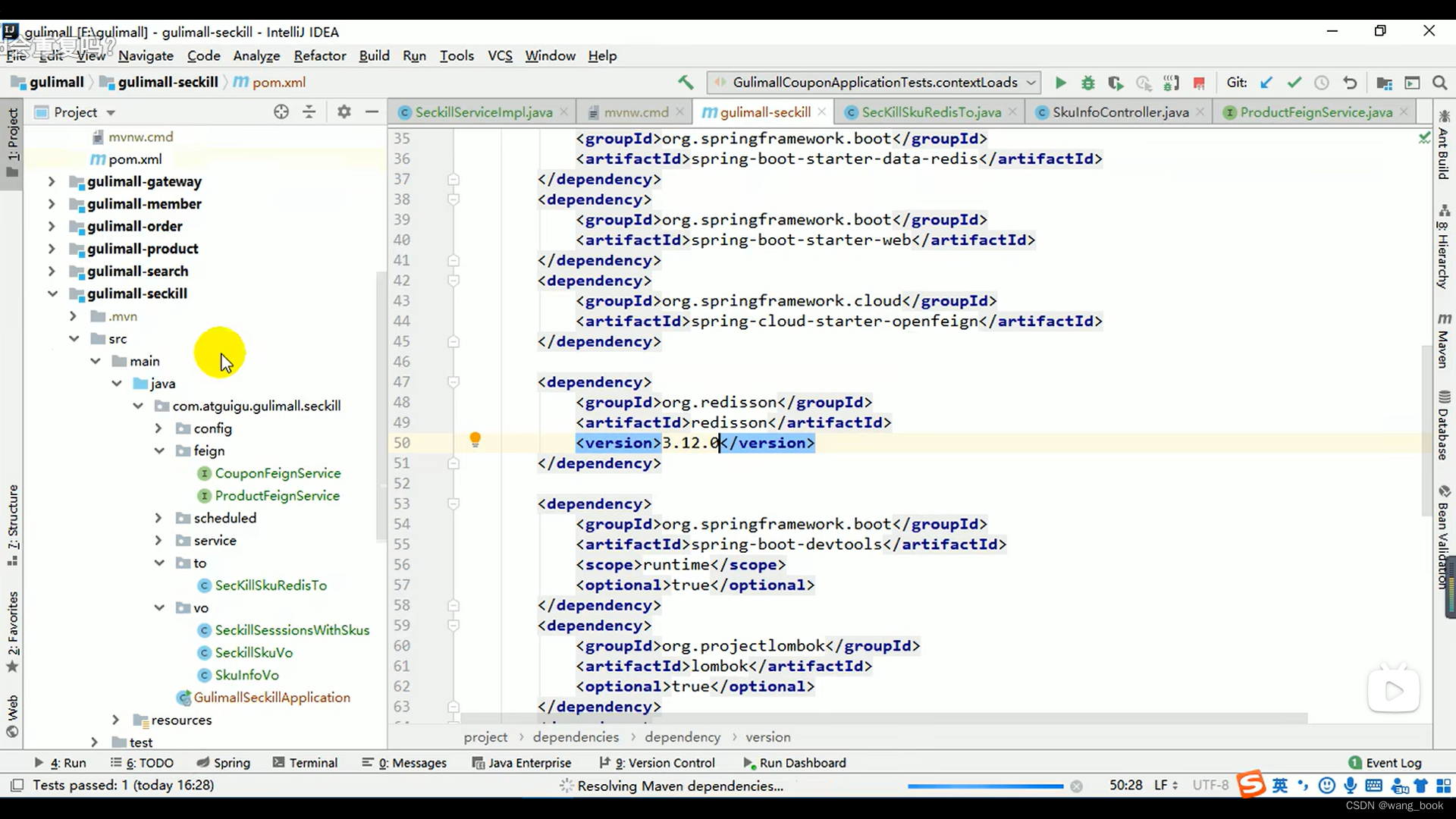The image size is (1456, 819).
Task: Open the Structure tool window
Action: click(x=13, y=525)
